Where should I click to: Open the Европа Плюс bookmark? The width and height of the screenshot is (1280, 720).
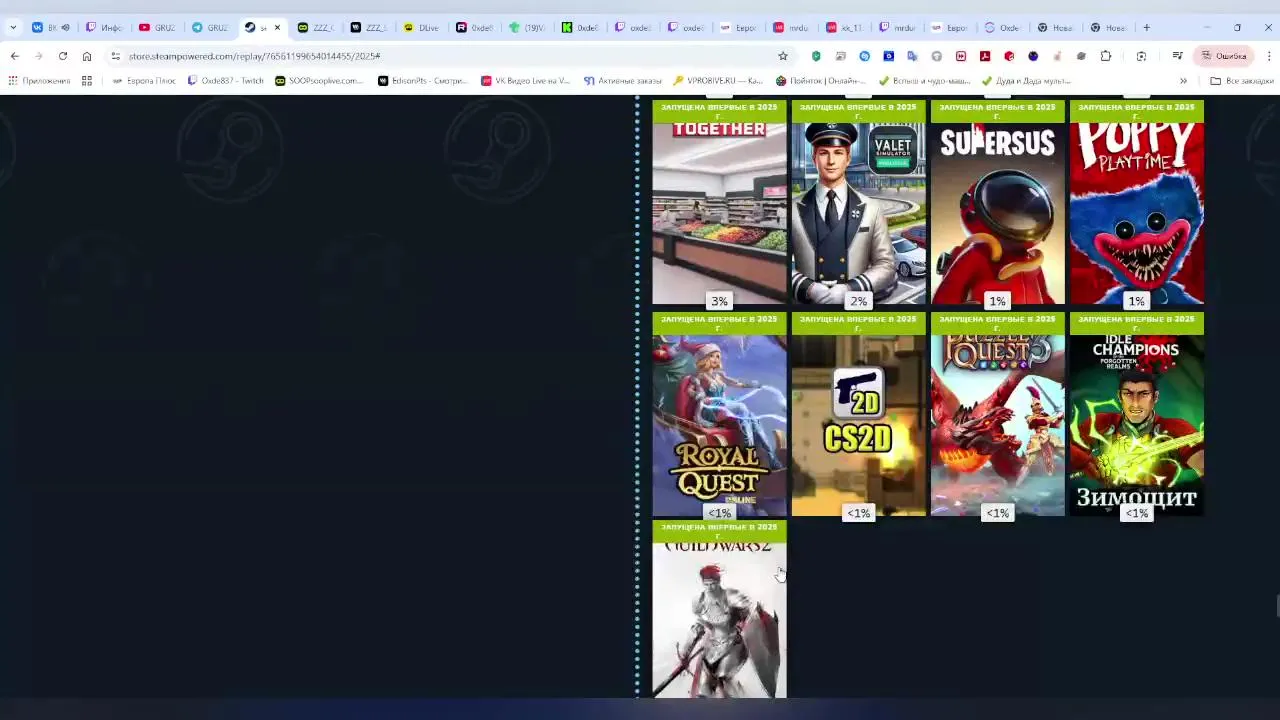144,81
